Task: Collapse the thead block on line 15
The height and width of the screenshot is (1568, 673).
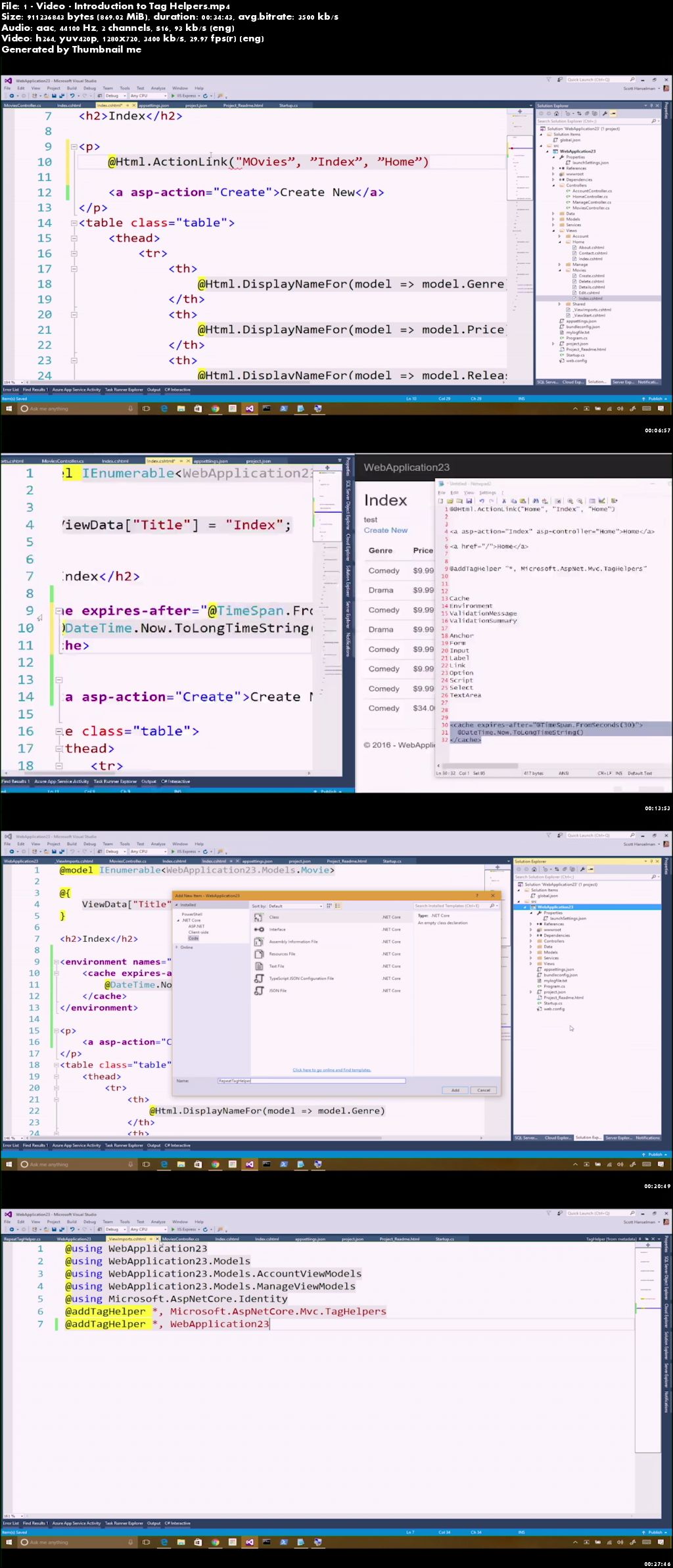Action: tap(74, 239)
